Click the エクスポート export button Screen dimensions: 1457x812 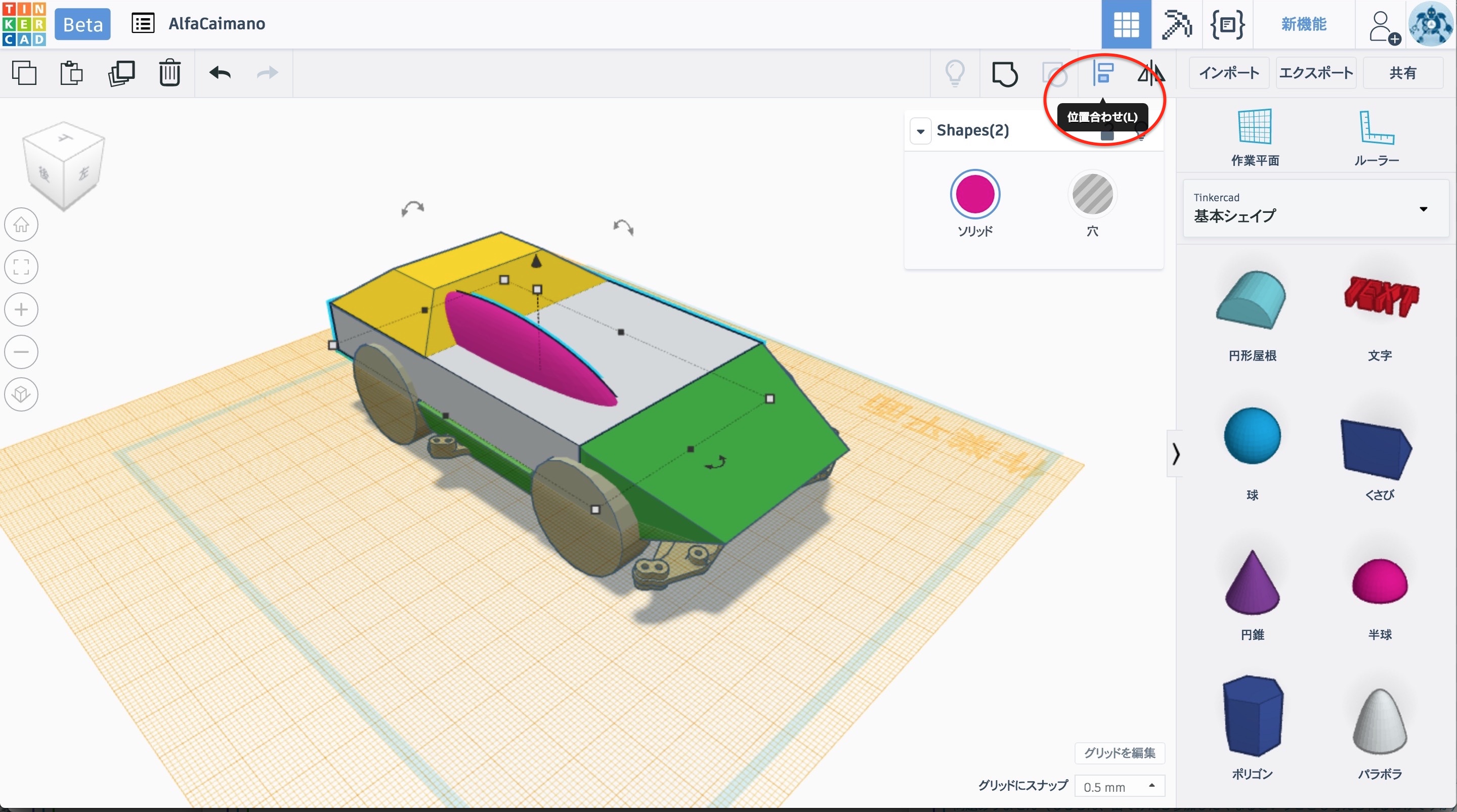tap(1315, 73)
